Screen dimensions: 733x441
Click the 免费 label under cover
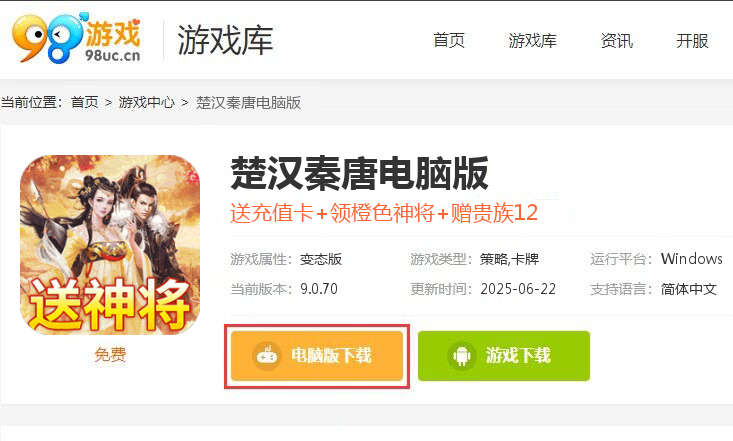tap(110, 354)
